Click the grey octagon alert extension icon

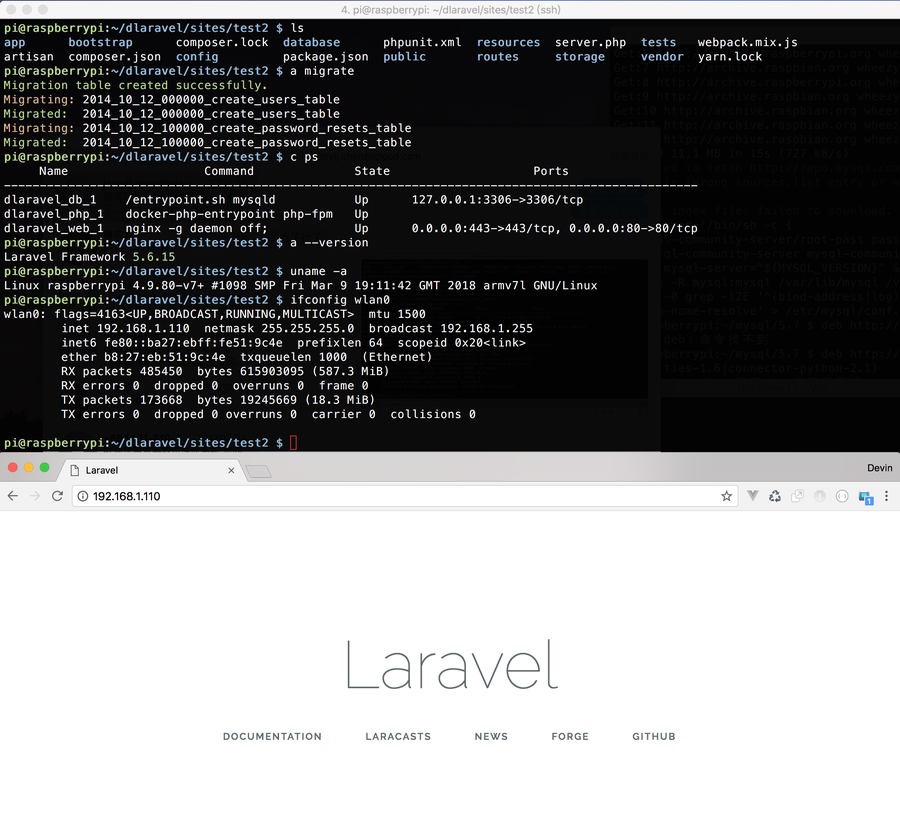pos(820,496)
